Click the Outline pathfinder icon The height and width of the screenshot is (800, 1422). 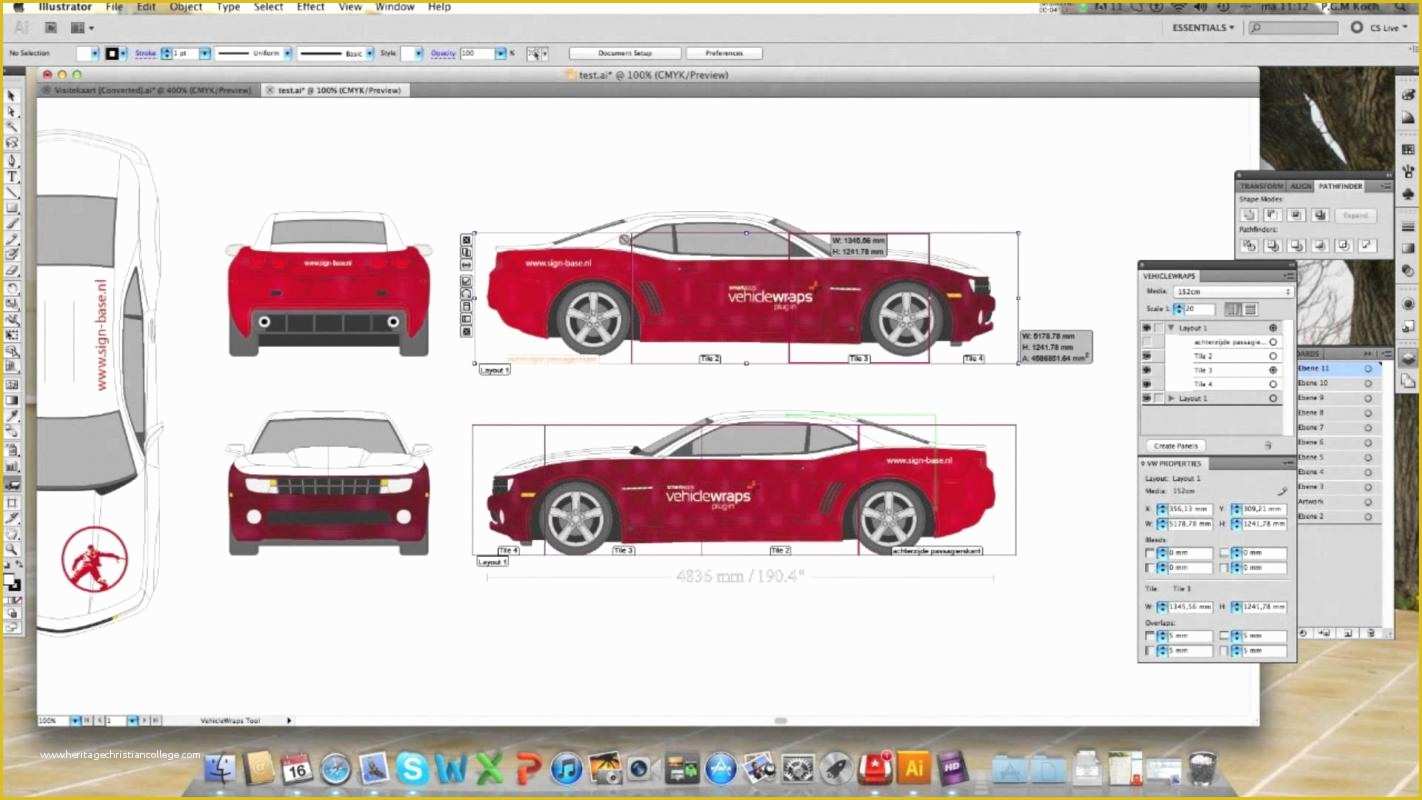(x=1344, y=245)
